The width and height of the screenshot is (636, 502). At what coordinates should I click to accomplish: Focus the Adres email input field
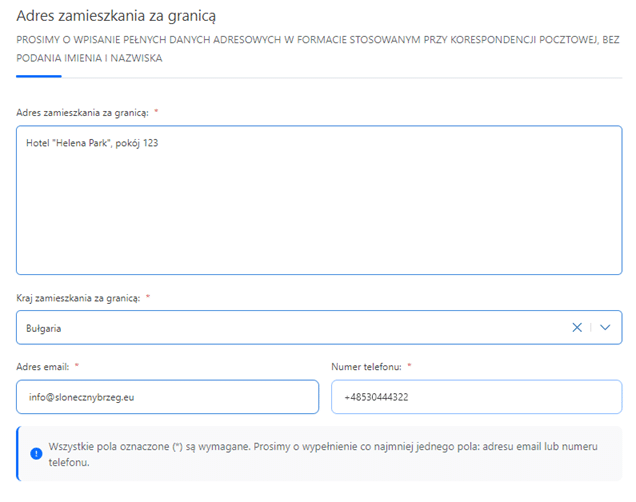click(x=168, y=397)
